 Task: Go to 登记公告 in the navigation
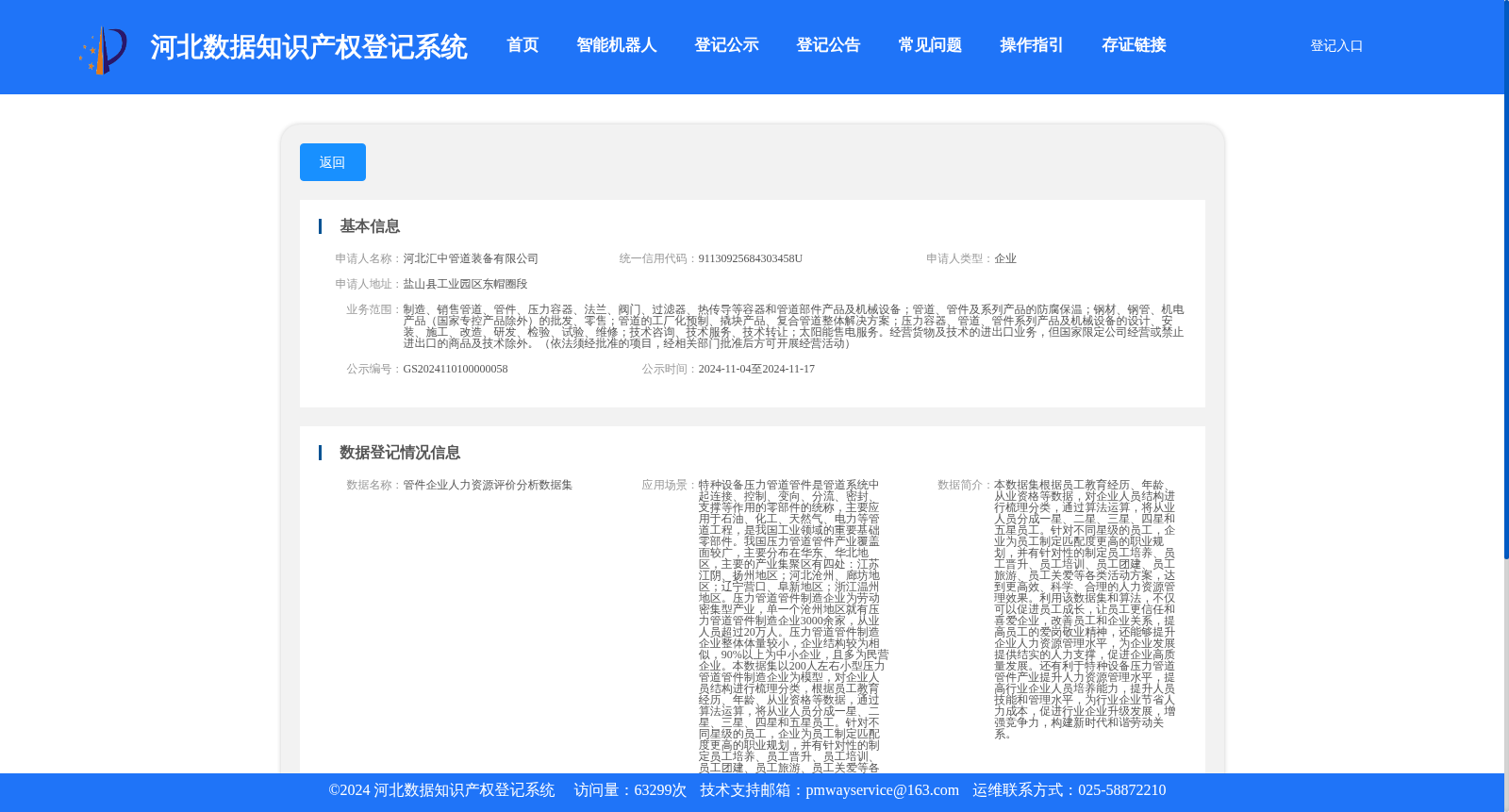coord(828,45)
